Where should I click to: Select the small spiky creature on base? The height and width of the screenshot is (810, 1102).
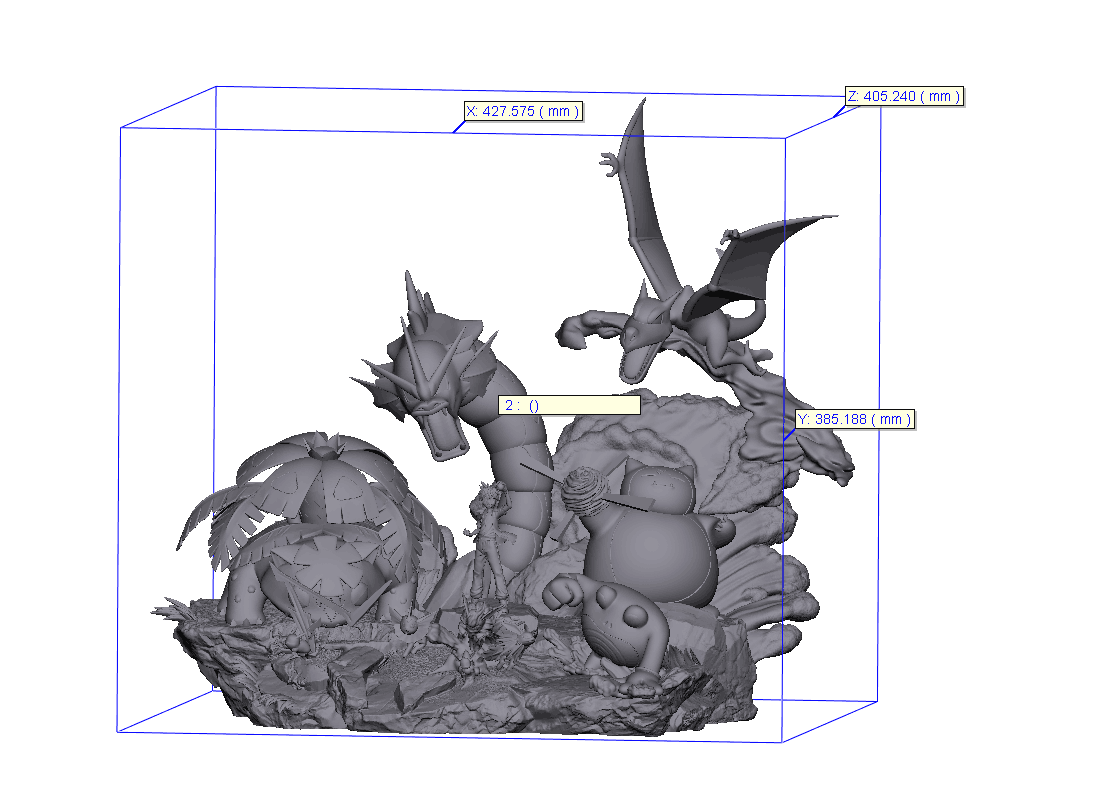click(470, 640)
